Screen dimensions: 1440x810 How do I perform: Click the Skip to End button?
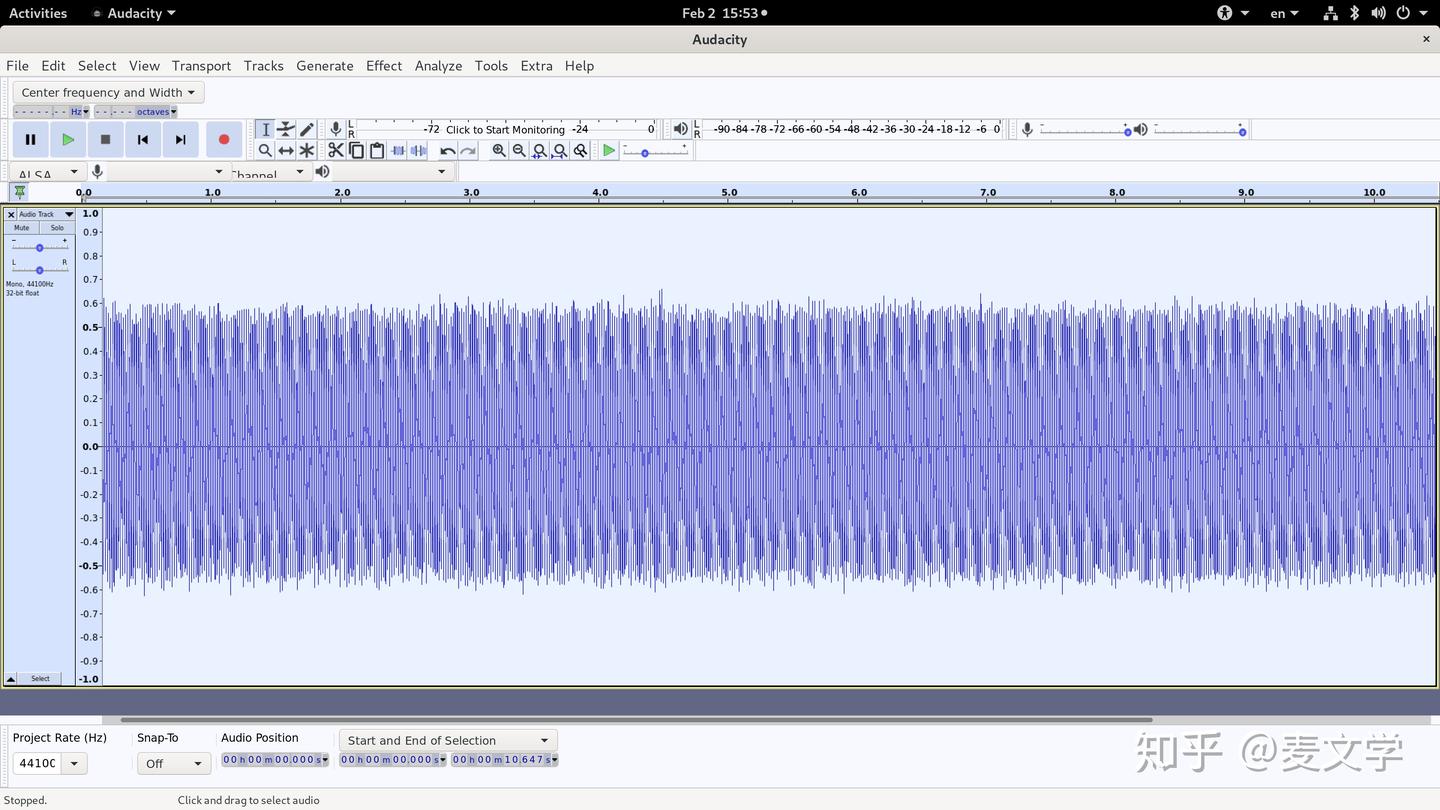pos(181,139)
